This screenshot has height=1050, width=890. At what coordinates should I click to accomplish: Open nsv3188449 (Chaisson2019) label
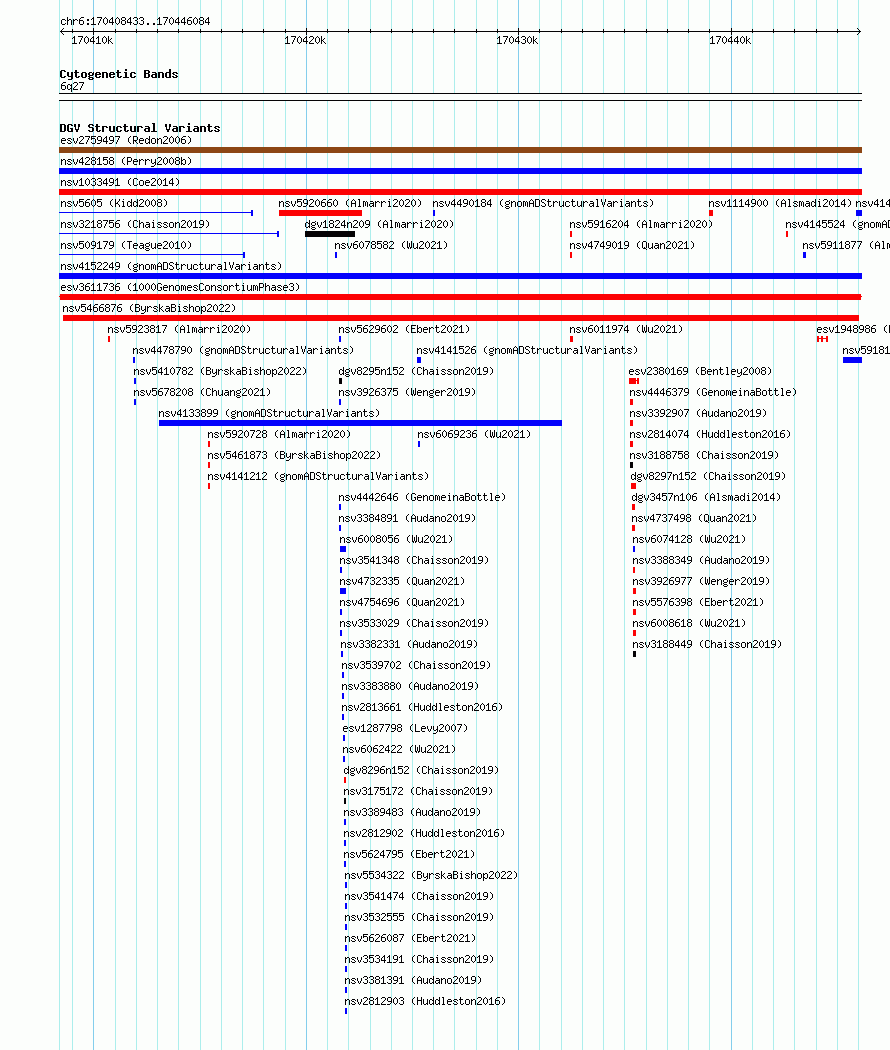click(707, 644)
